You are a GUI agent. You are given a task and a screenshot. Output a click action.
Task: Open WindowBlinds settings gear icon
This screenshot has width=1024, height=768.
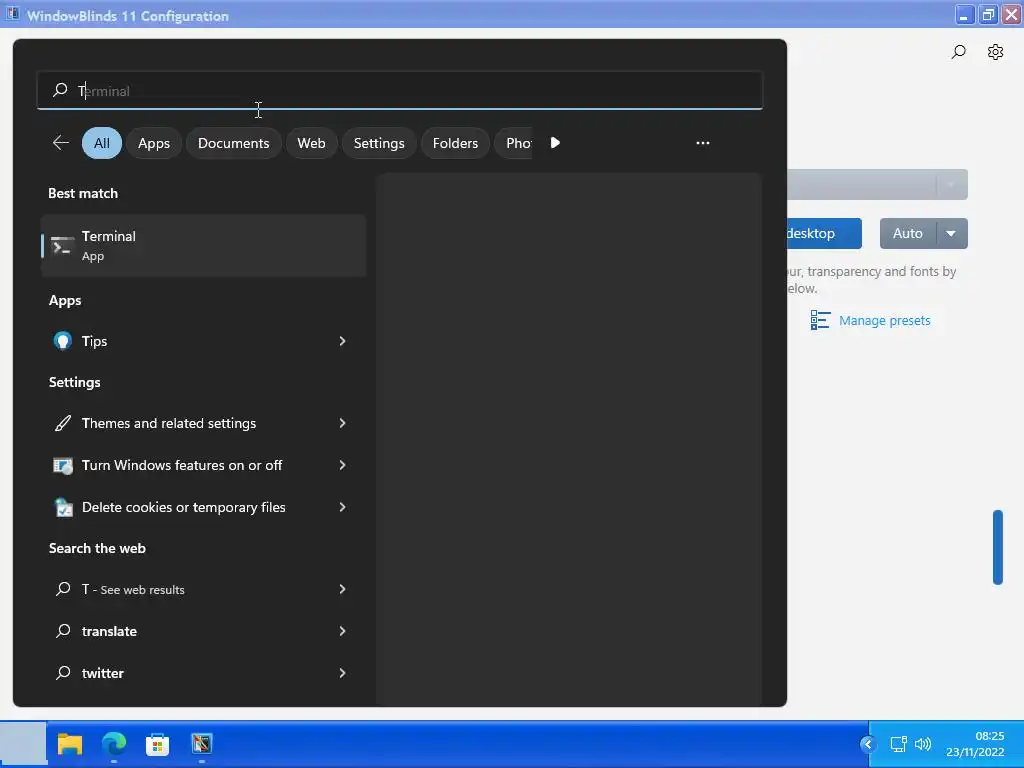tap(995, 52)
